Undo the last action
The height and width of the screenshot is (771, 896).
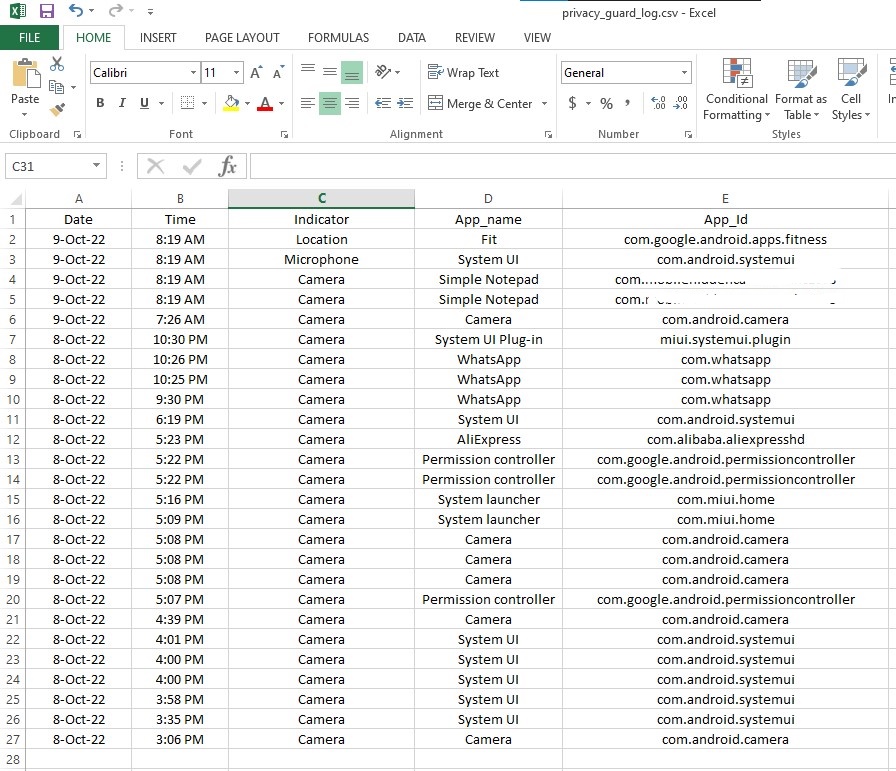click(75, 10)
